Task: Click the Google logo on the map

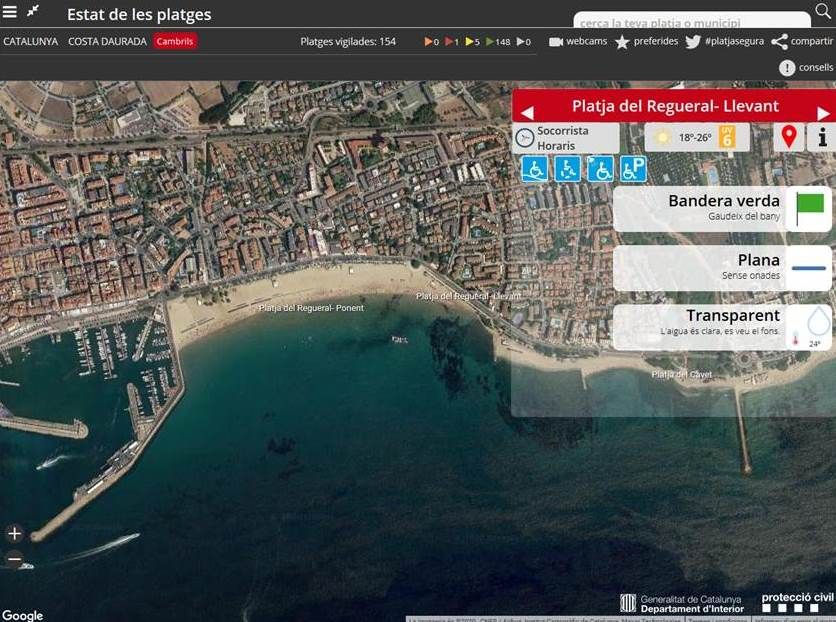Action: (x=22, y=615)
